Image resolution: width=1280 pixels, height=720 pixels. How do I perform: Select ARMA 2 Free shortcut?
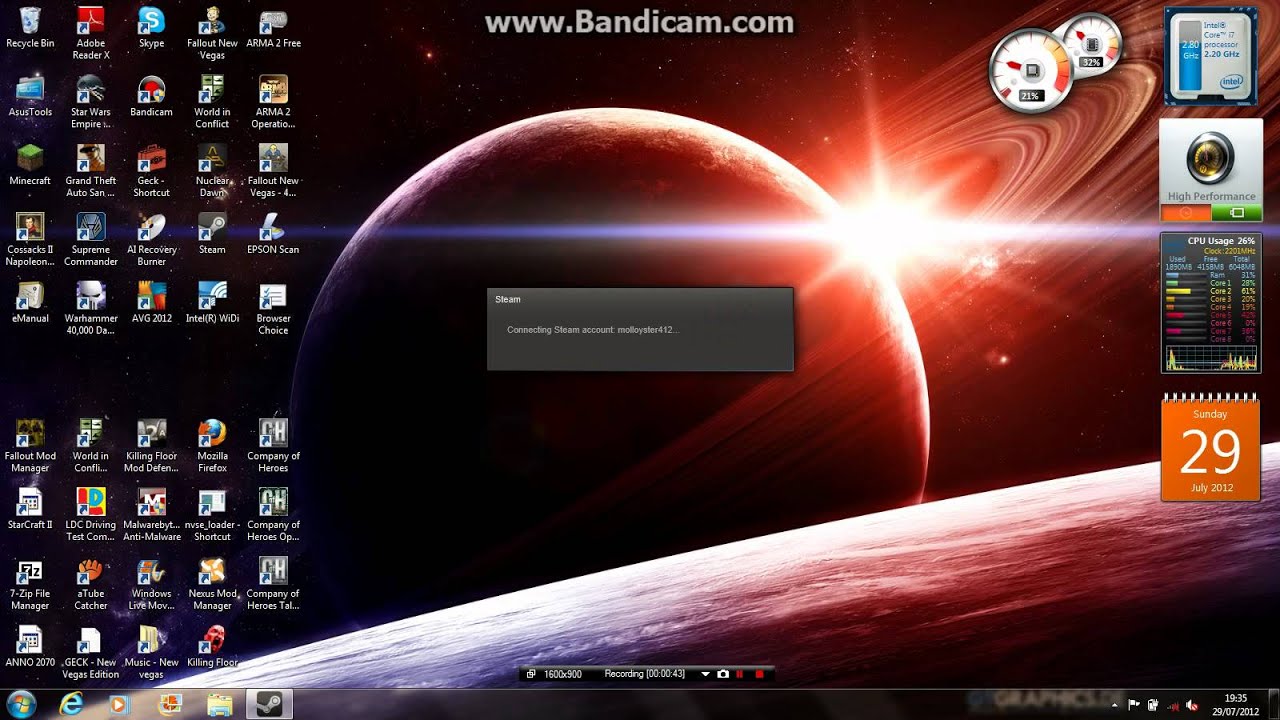pyautogui.click(x=273, y=28)
